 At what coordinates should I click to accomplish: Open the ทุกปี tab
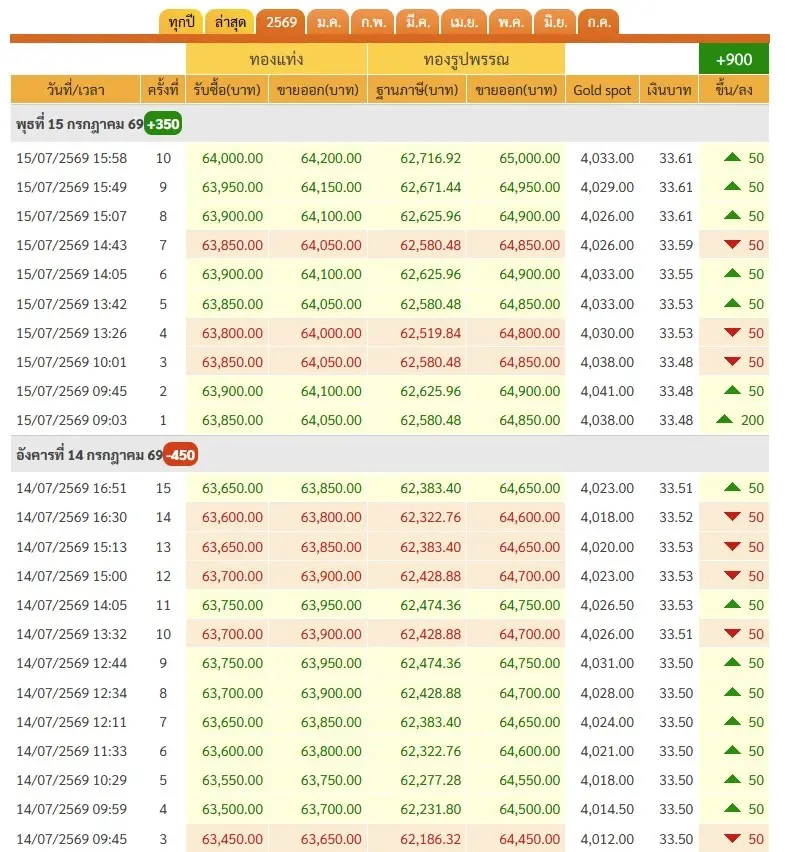pos(181,22)
